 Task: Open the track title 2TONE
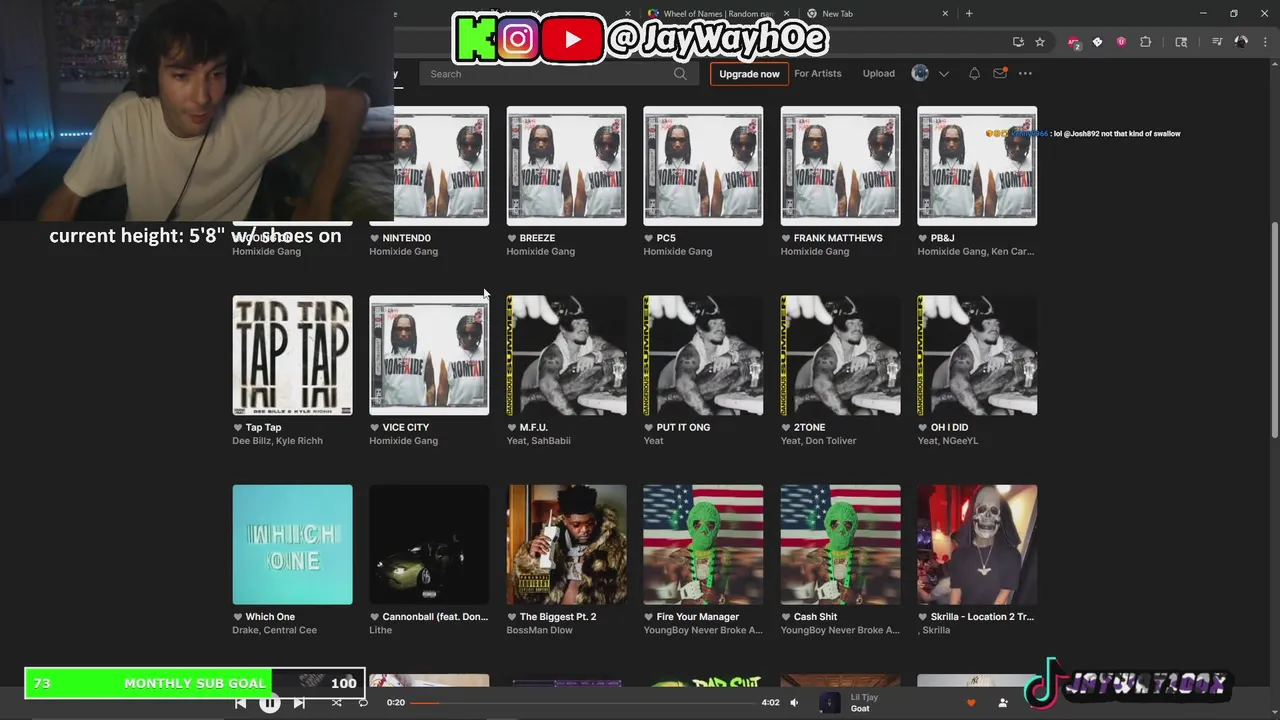809,427
